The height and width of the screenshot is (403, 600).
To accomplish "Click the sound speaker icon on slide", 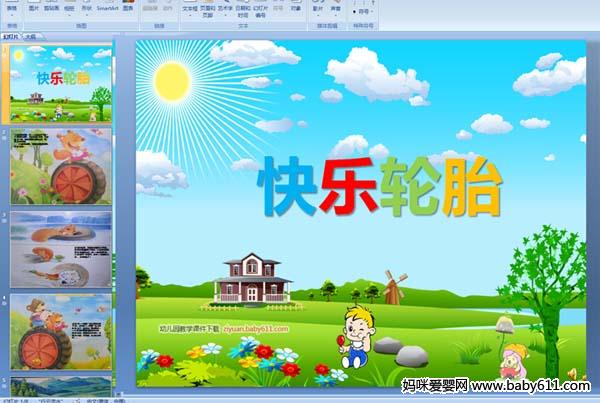I will pos(571,373).
